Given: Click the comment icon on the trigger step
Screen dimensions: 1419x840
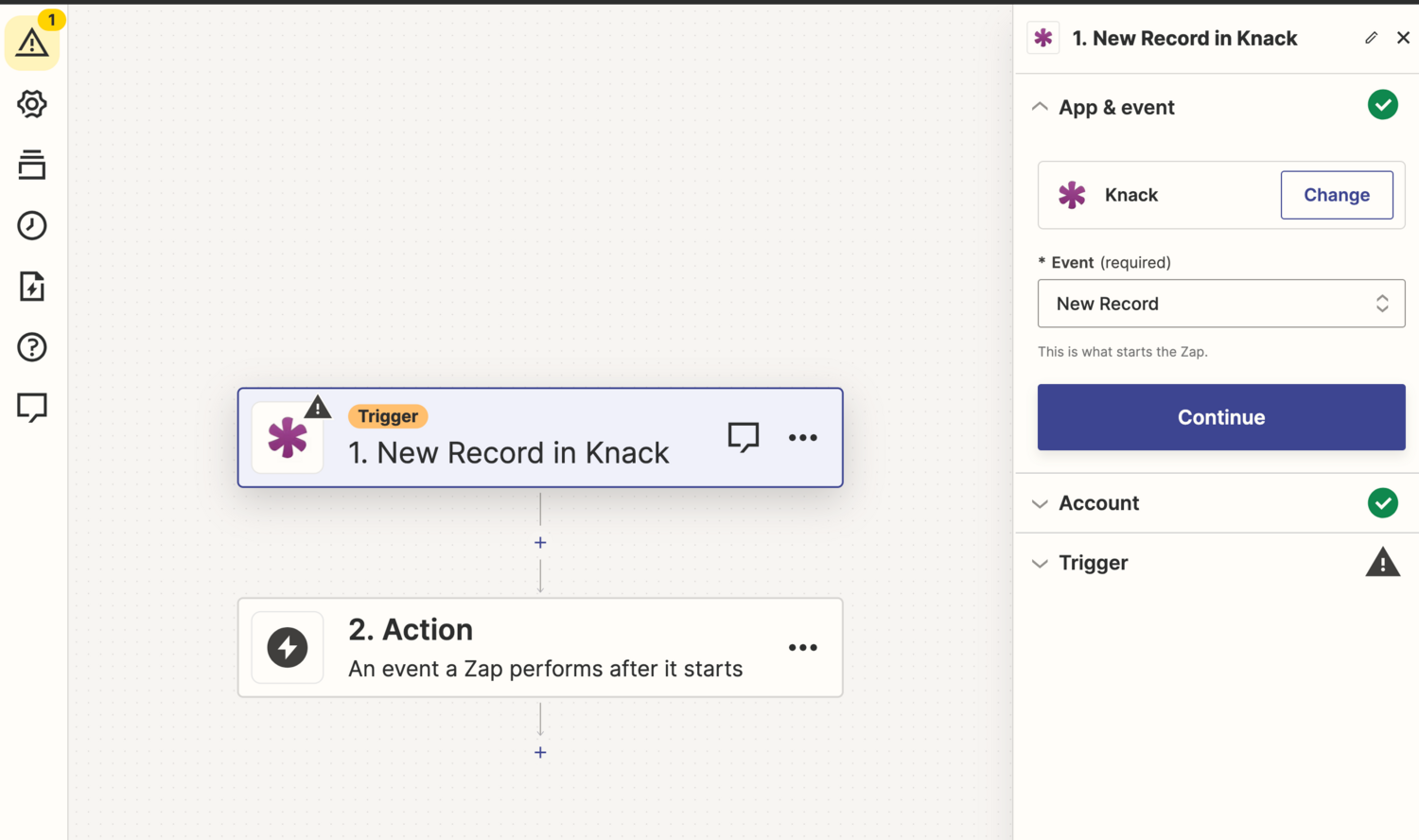Looking at the screenshot, I should (744, 437).
